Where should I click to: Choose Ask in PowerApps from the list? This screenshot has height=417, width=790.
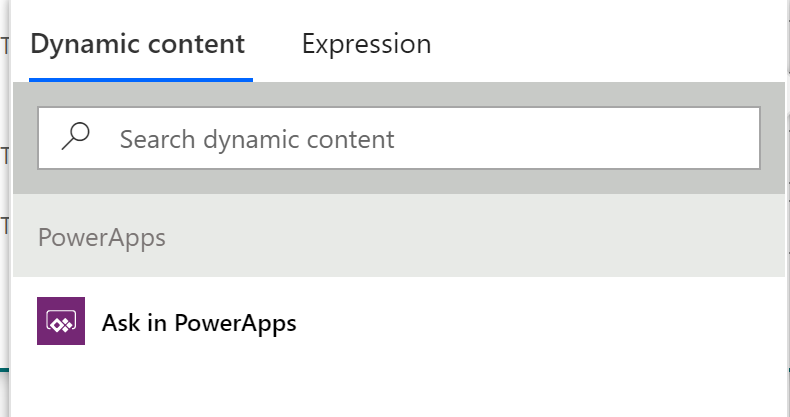(199, 322)
